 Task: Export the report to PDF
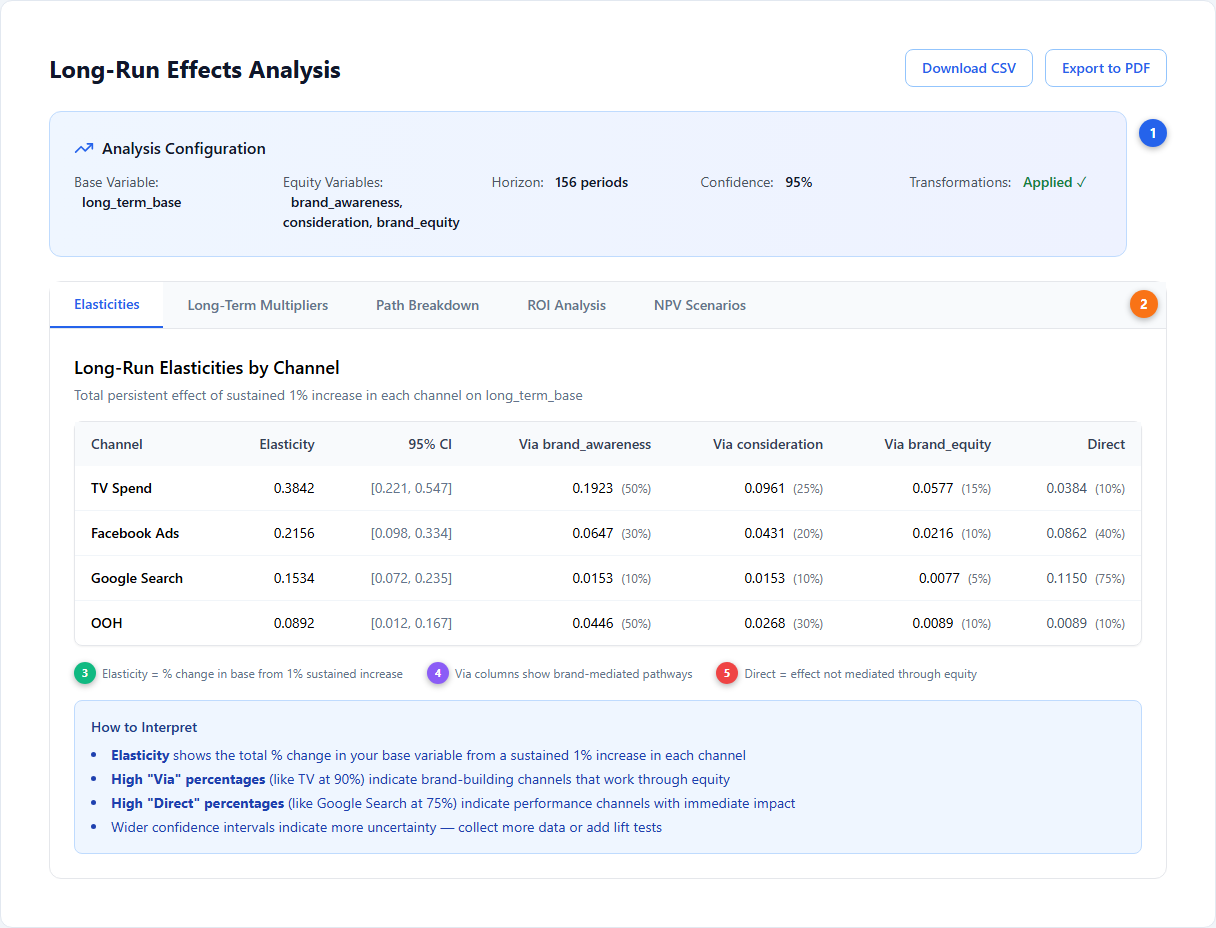point(1106,68)
